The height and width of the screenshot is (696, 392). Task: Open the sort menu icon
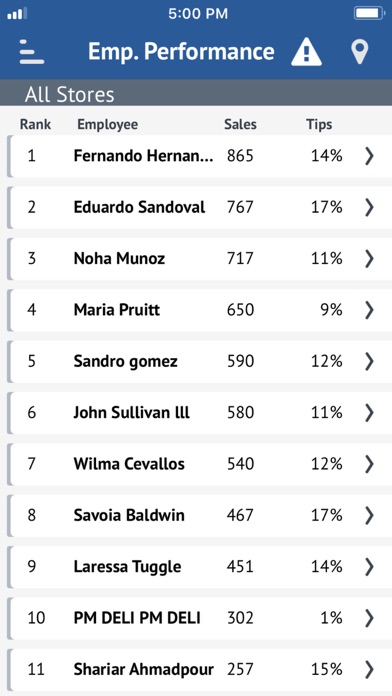(32, 52)
